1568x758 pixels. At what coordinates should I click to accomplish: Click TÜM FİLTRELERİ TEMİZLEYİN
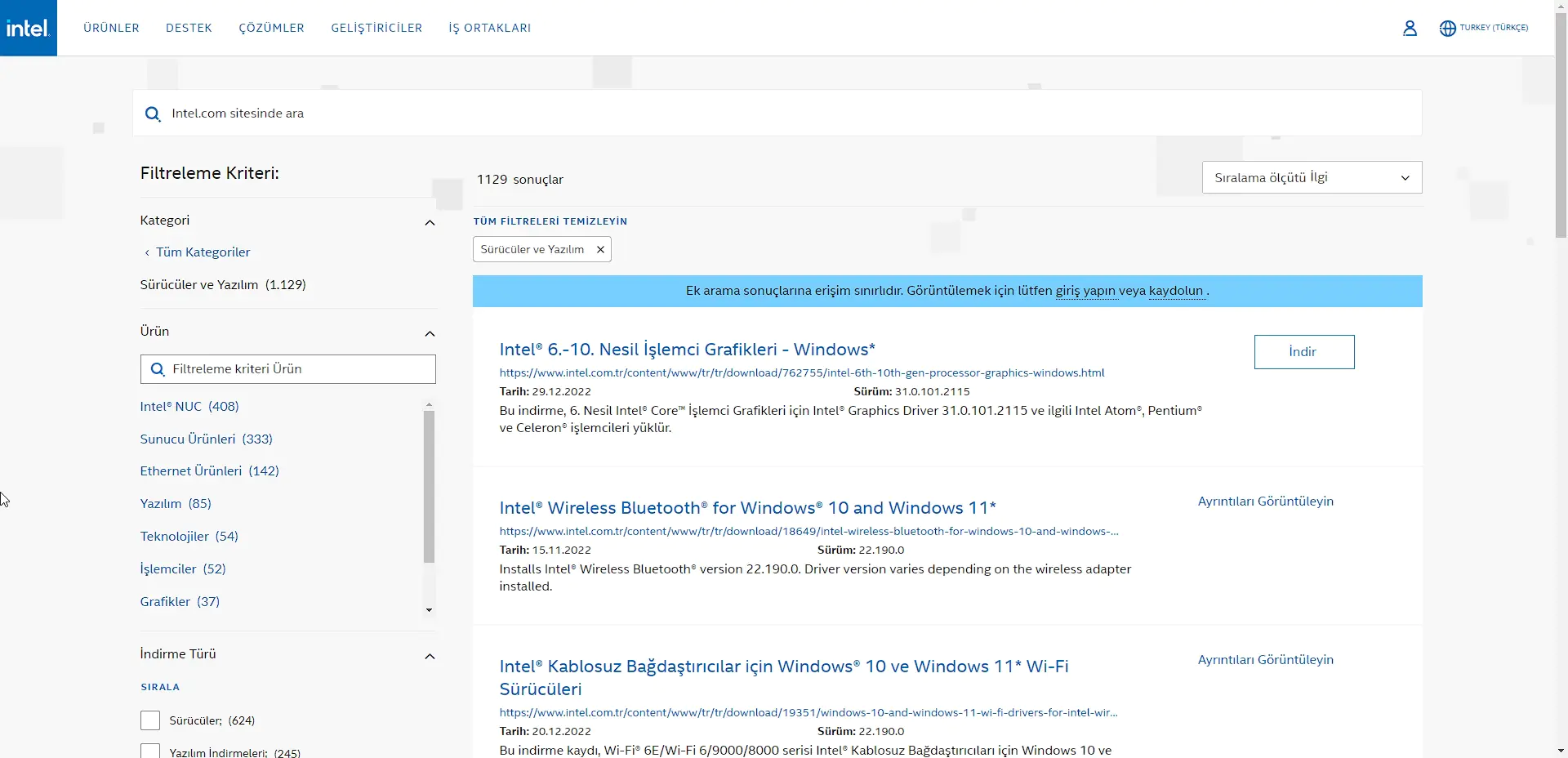(550, 221)
